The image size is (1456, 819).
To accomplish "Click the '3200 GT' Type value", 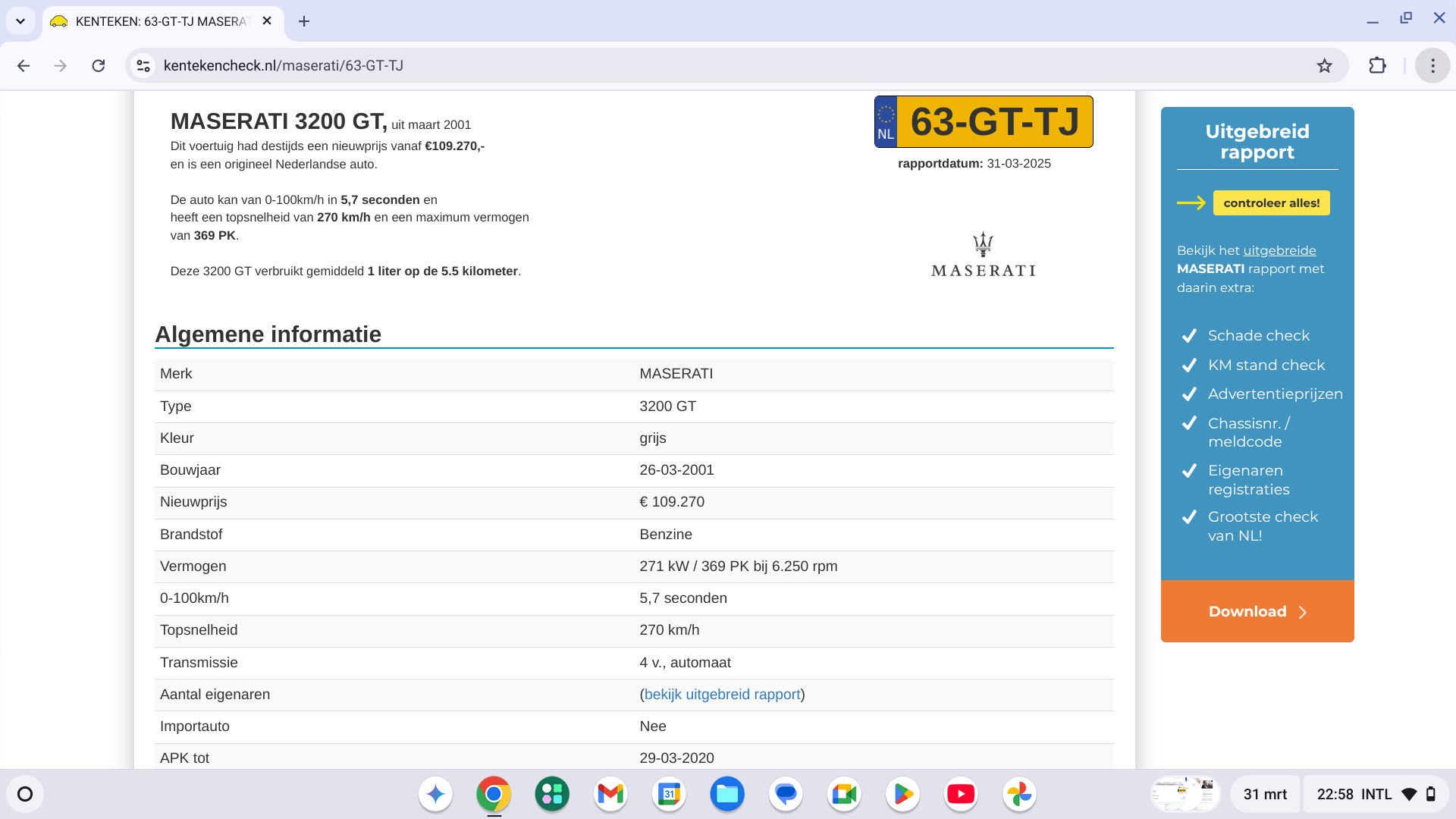I will (x=667, y=406).
